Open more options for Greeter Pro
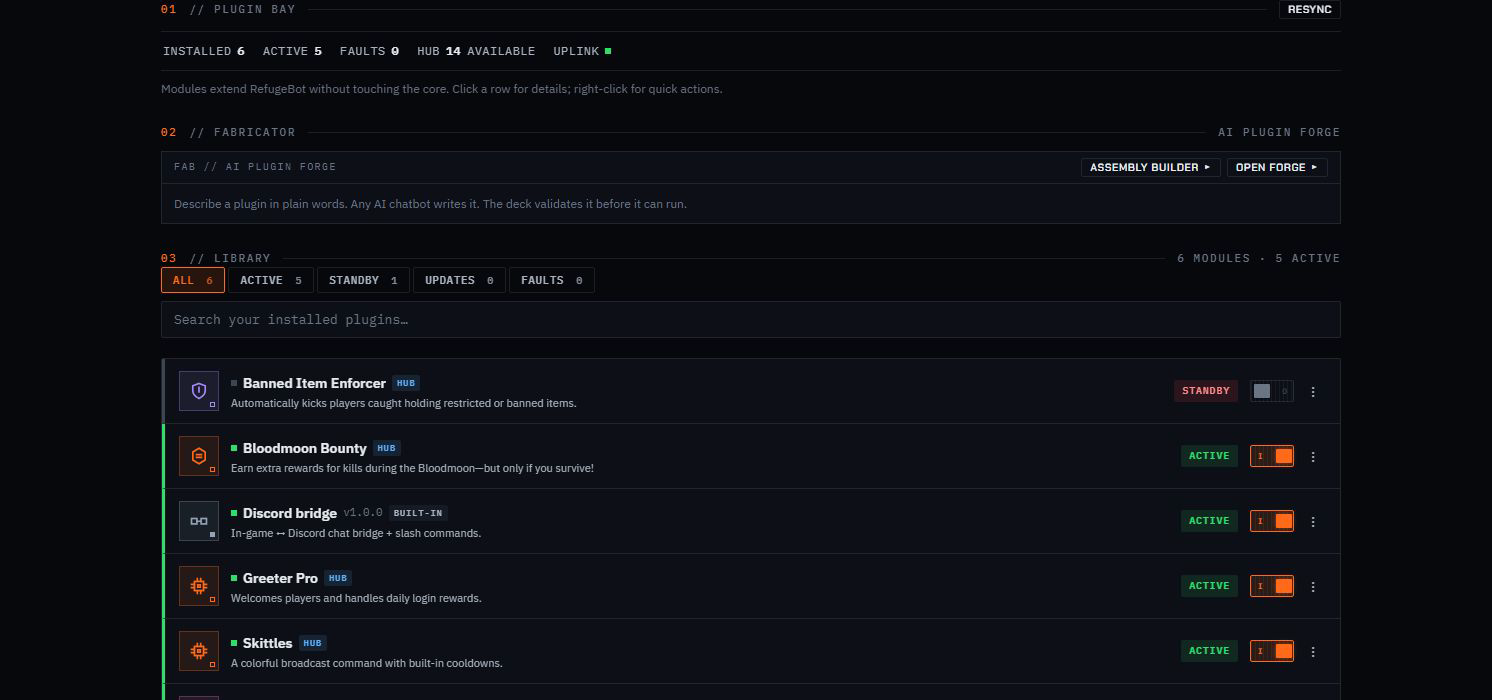Image resolution: width=1492 pixels, height=700 pixels. pyautogui.click(x=1313, y=586)
